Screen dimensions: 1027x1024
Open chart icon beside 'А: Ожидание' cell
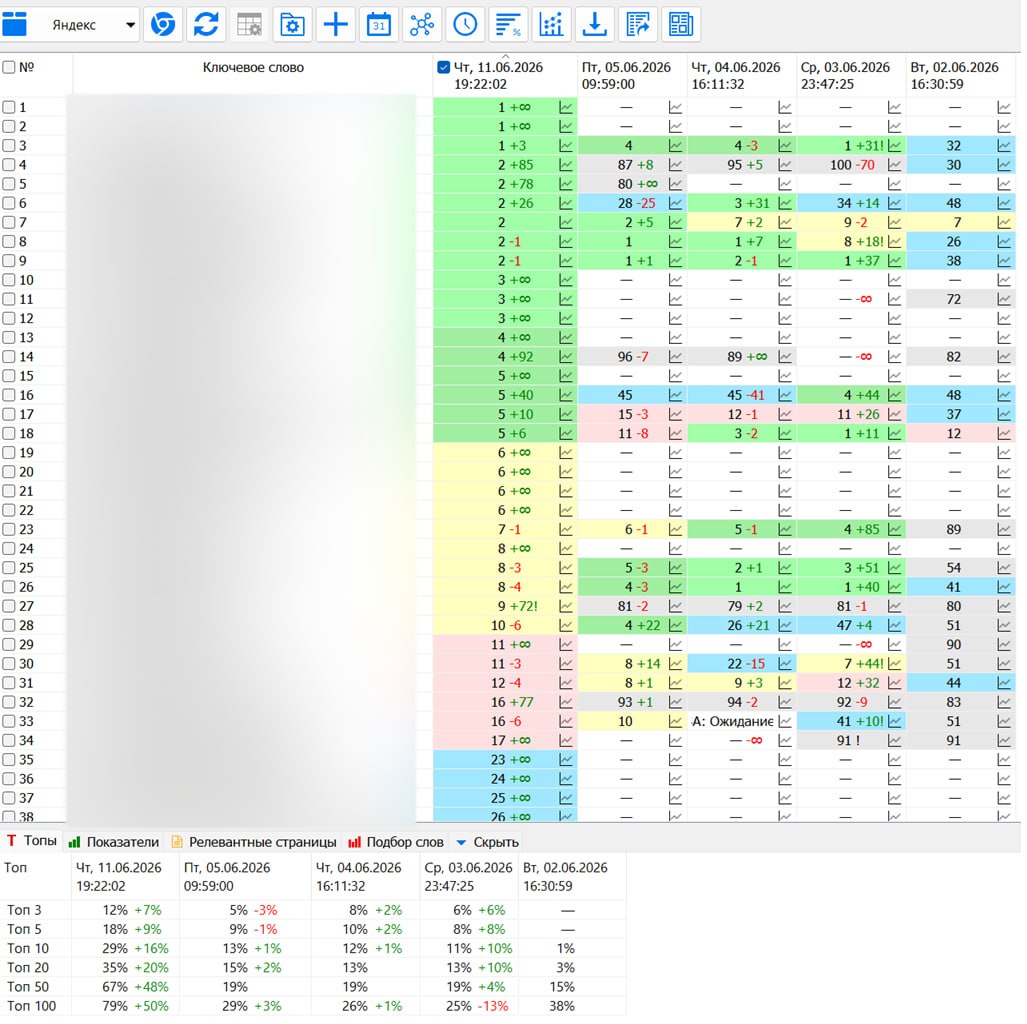785,721
